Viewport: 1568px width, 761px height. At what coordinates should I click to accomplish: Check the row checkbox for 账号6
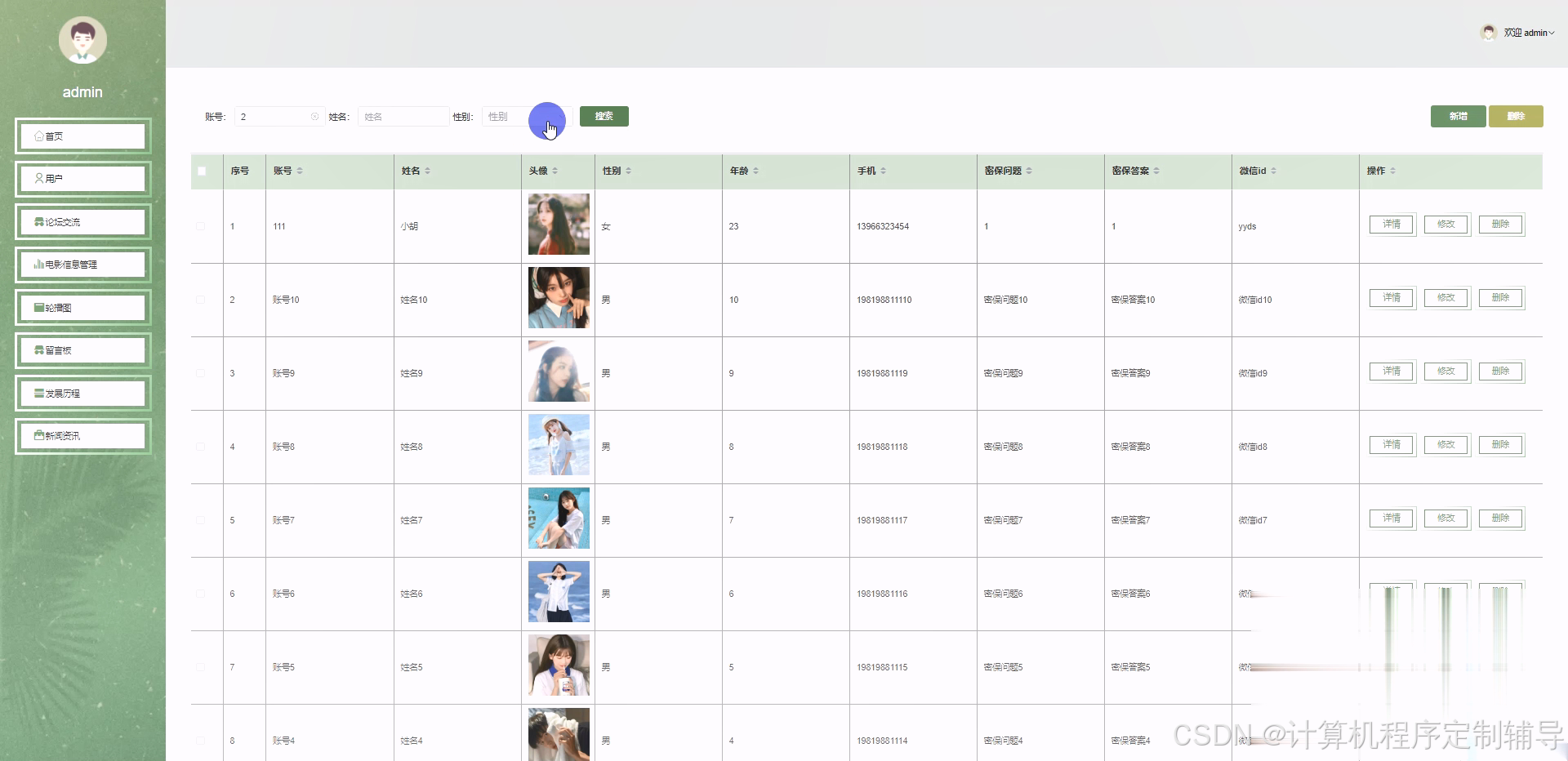point(201,594)
